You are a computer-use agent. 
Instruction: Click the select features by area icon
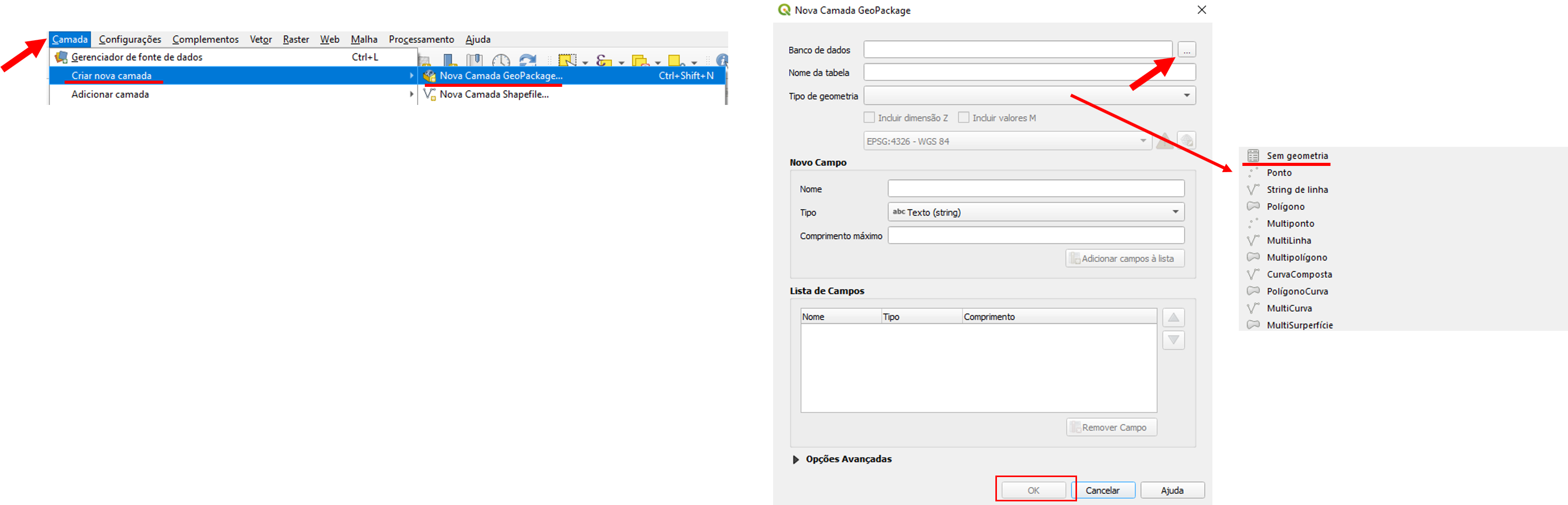tap(567, 60)
